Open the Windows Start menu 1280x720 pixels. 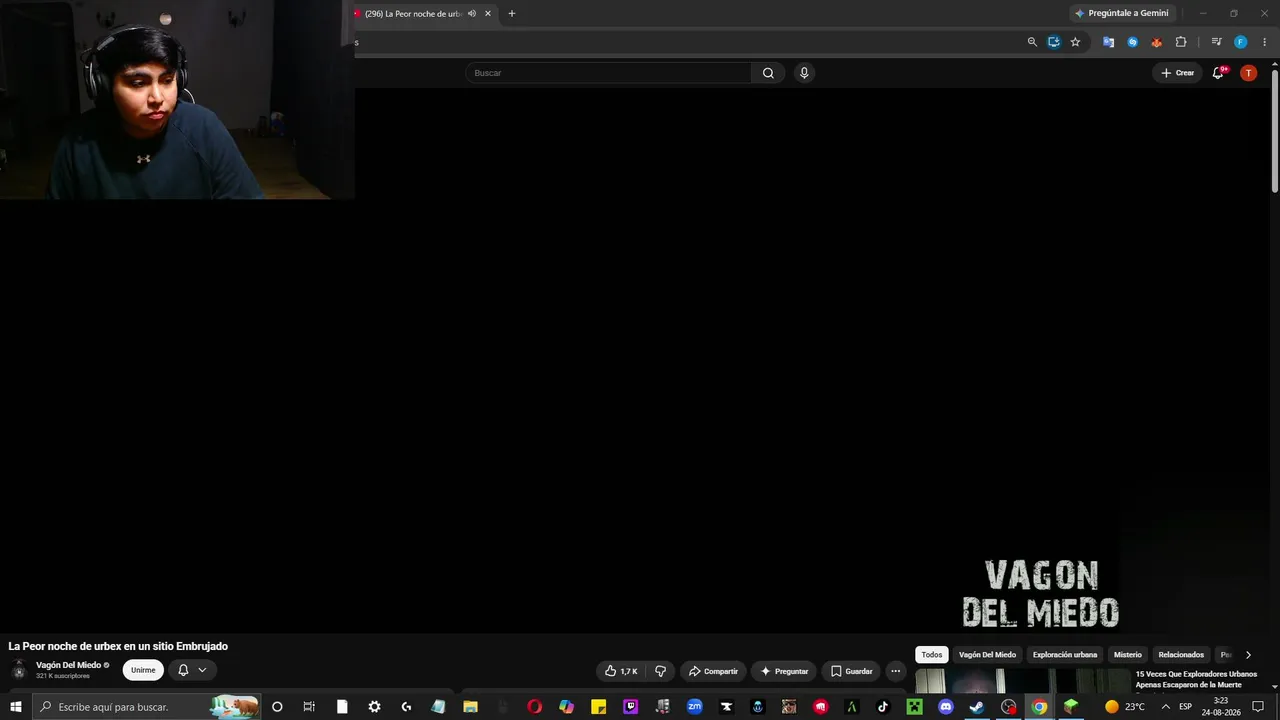16,707
